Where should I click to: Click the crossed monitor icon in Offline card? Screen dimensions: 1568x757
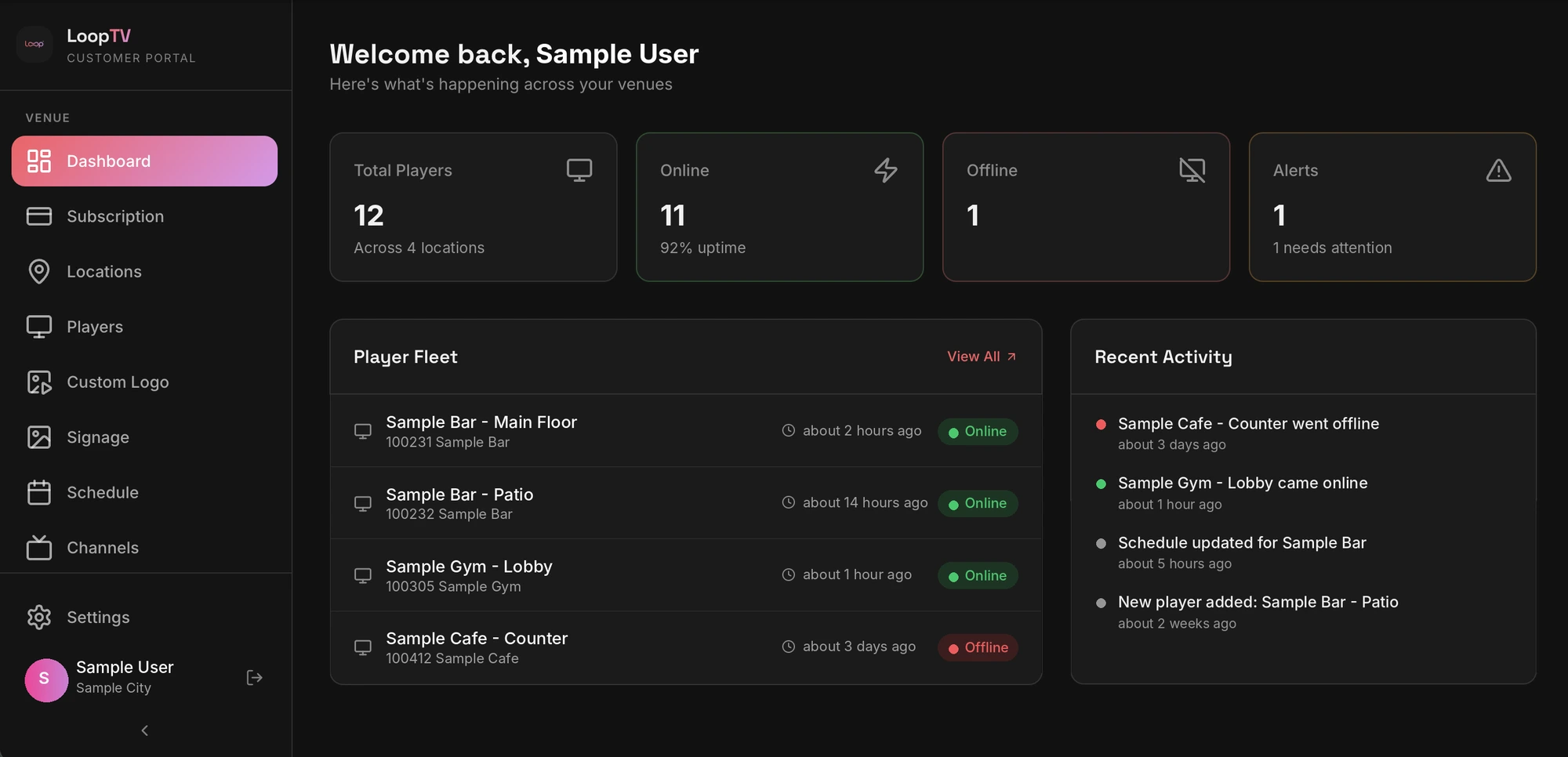[1192, 170]
